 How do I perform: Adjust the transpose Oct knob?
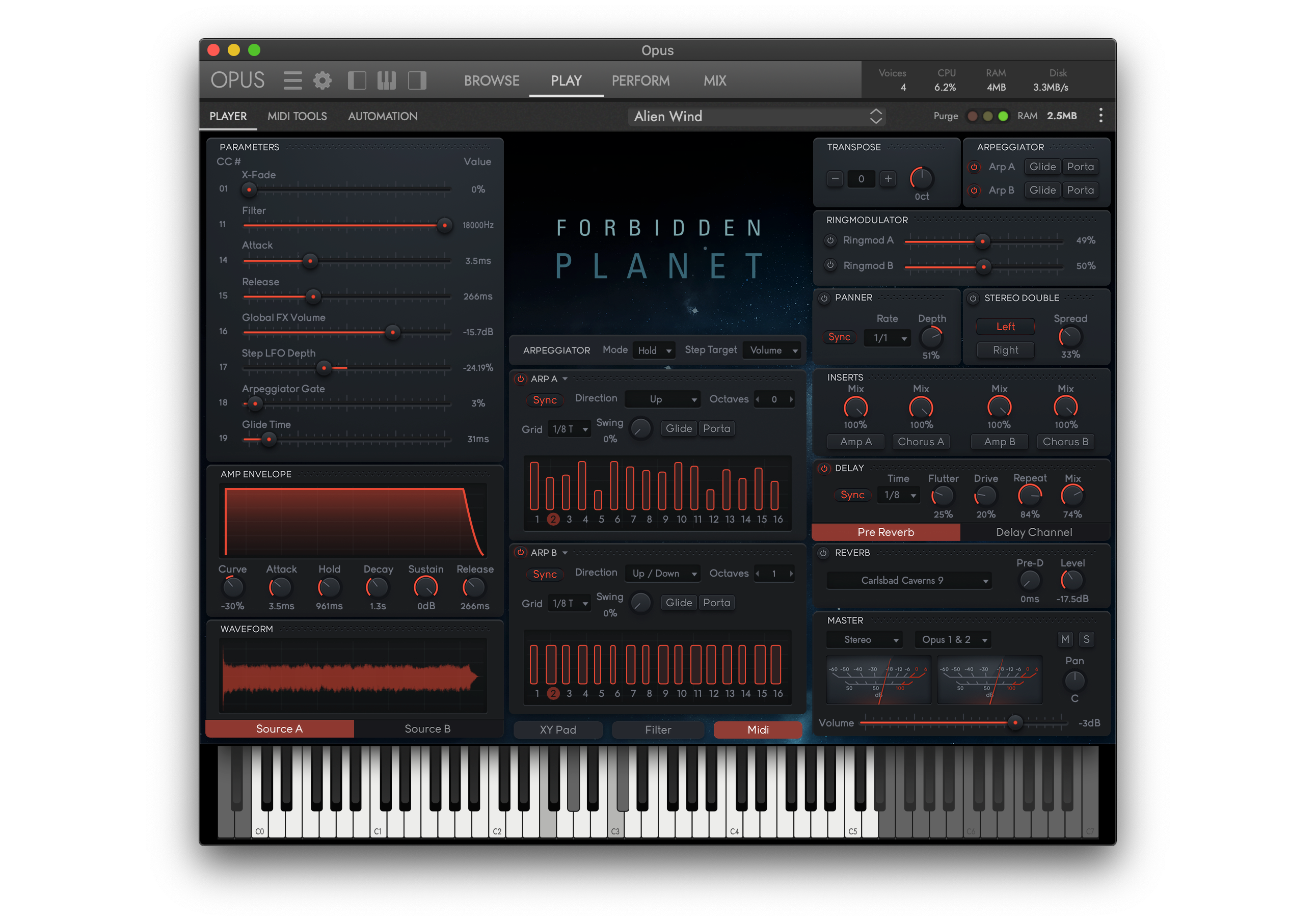[922, 179]
